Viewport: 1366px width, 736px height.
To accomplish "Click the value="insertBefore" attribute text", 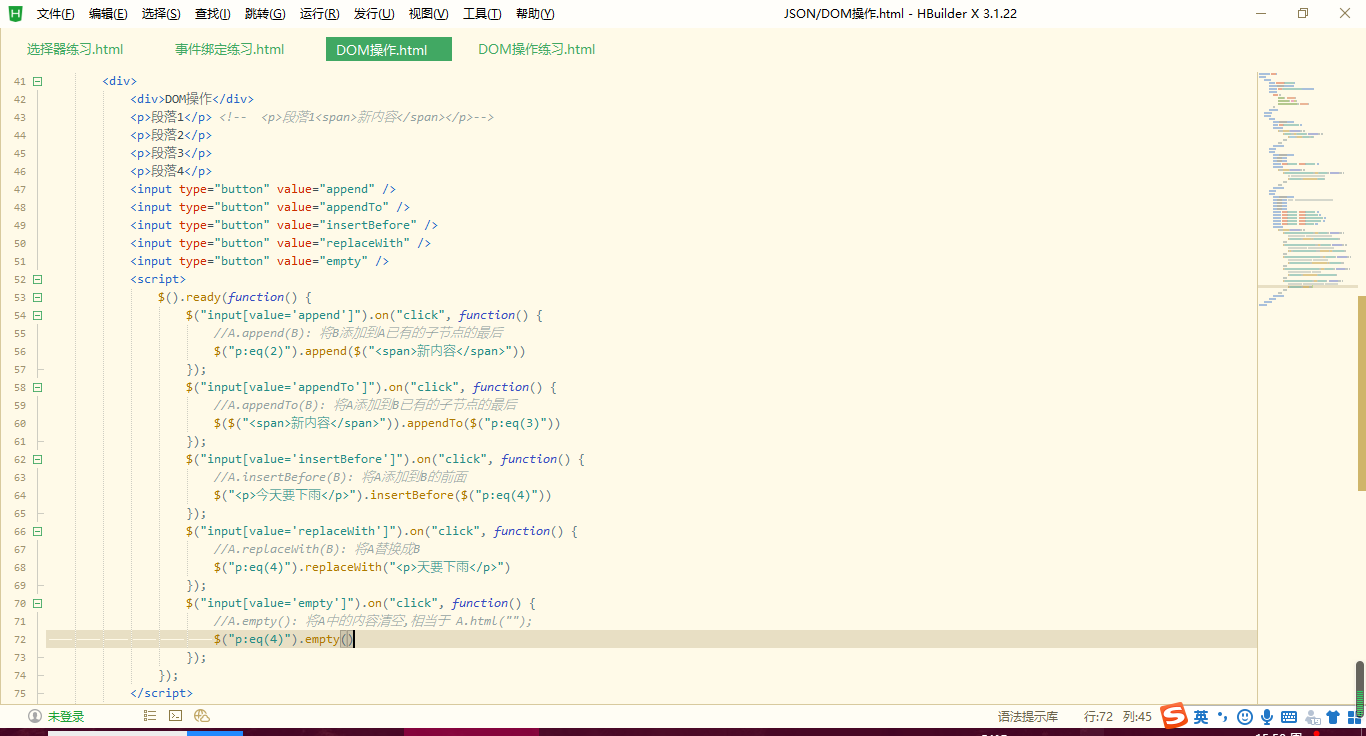I will [x=347, y=225].
